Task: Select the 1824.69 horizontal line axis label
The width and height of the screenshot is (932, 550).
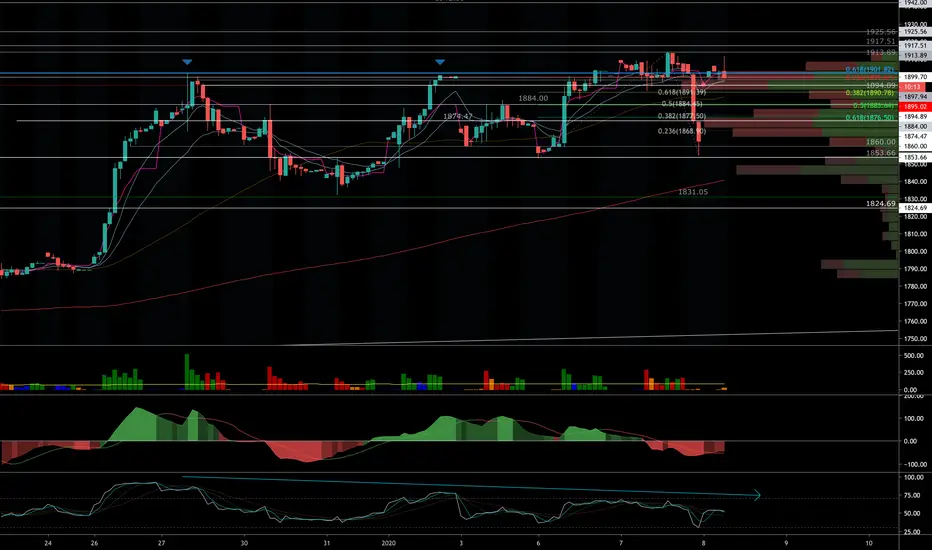Action: click(x=915, y=208)
